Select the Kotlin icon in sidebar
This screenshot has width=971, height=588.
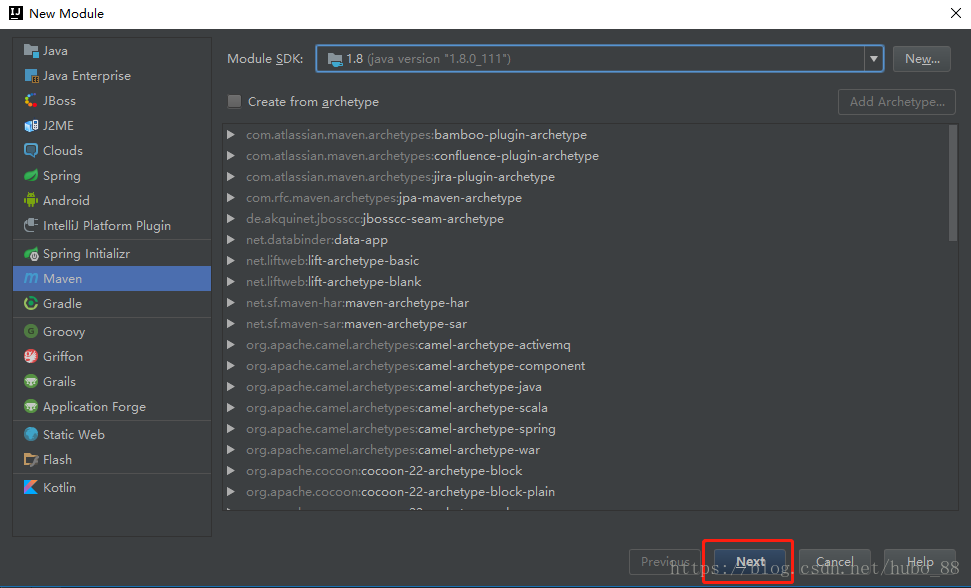pyautogui.click(x=31, y=488)
